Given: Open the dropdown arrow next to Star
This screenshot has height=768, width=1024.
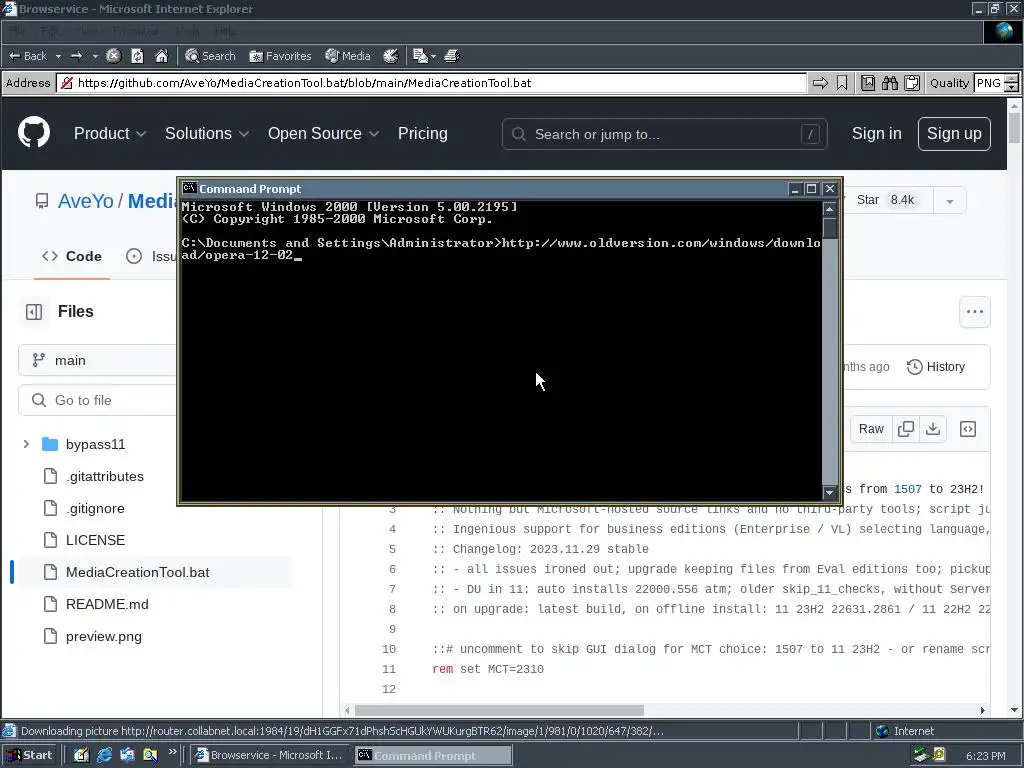Looking at the screenshot, I should tap(950, 201).
